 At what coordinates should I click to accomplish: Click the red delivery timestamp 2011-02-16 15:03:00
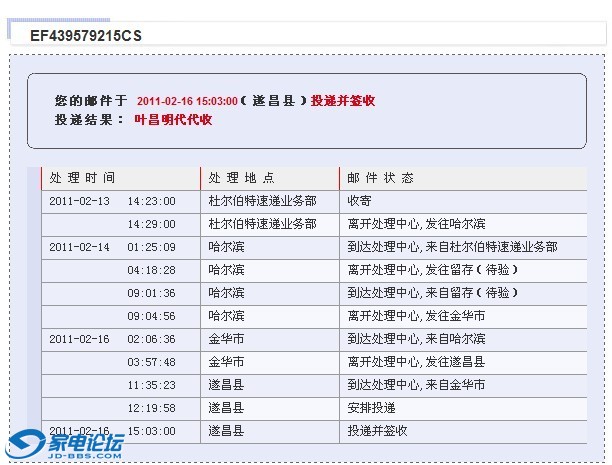pos(187,101)
